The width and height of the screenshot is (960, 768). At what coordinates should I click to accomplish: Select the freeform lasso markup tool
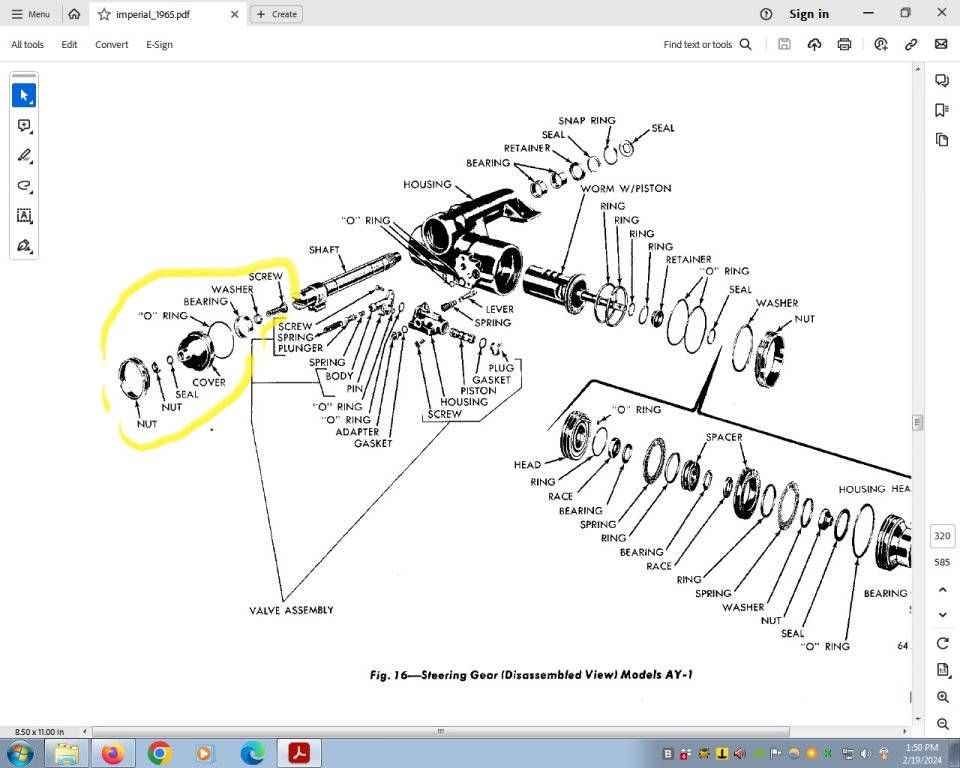24,186
